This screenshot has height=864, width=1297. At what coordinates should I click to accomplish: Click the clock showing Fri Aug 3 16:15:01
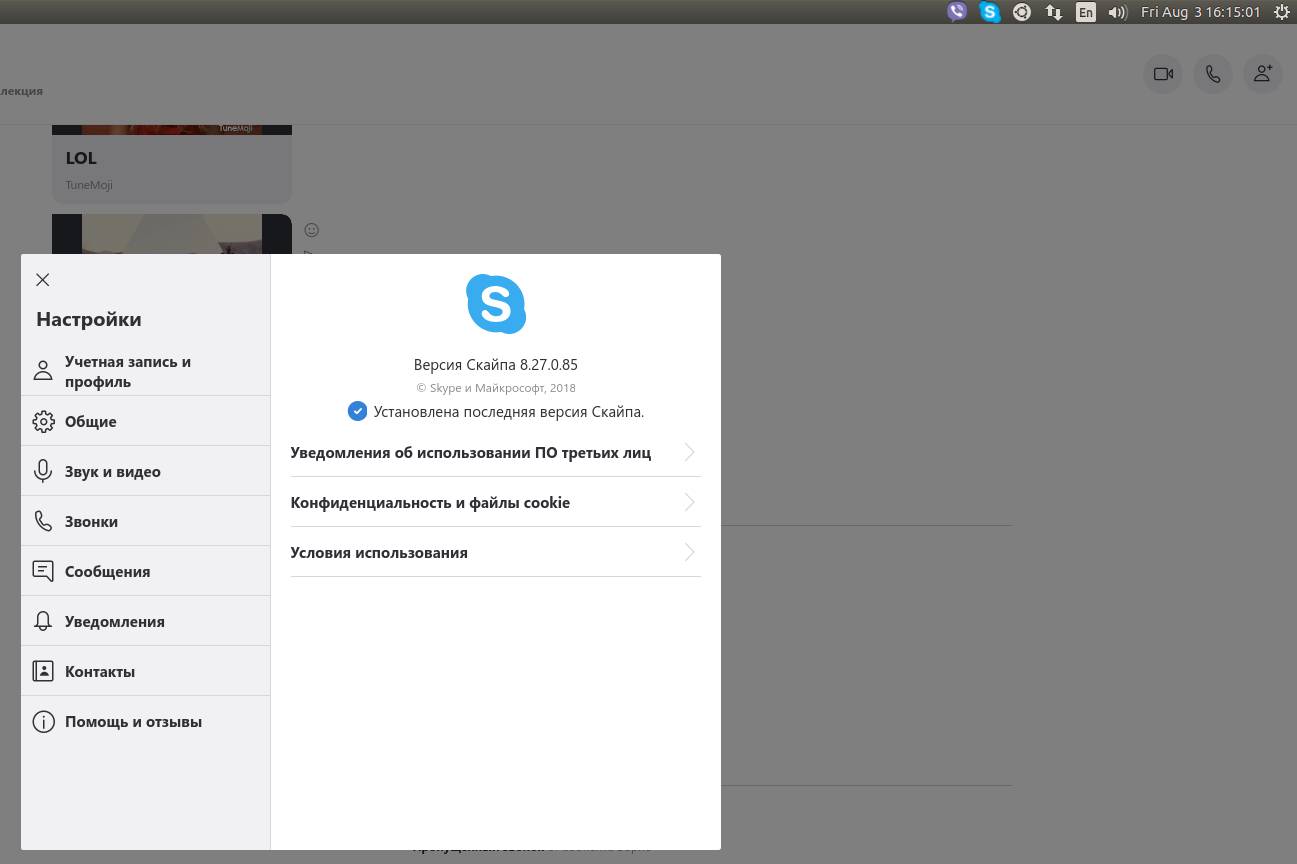[x=1201, y=12]
